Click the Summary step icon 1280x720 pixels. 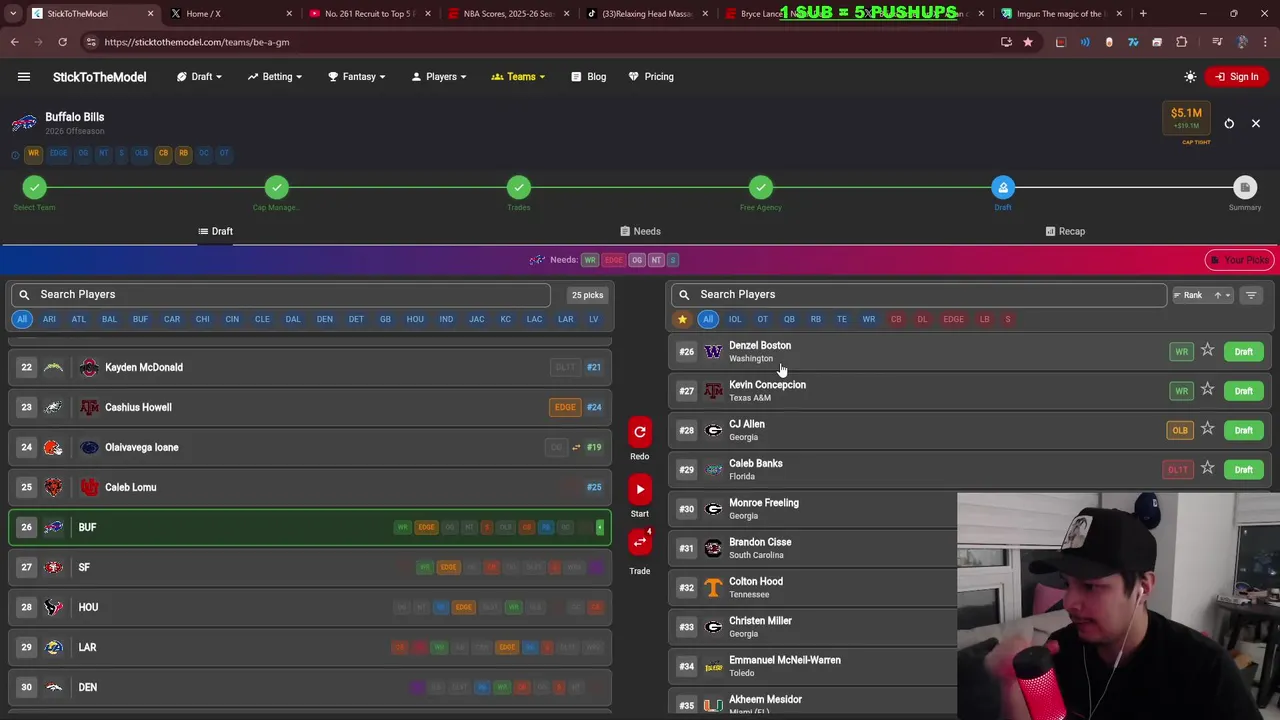click(x=1245, y=188)
